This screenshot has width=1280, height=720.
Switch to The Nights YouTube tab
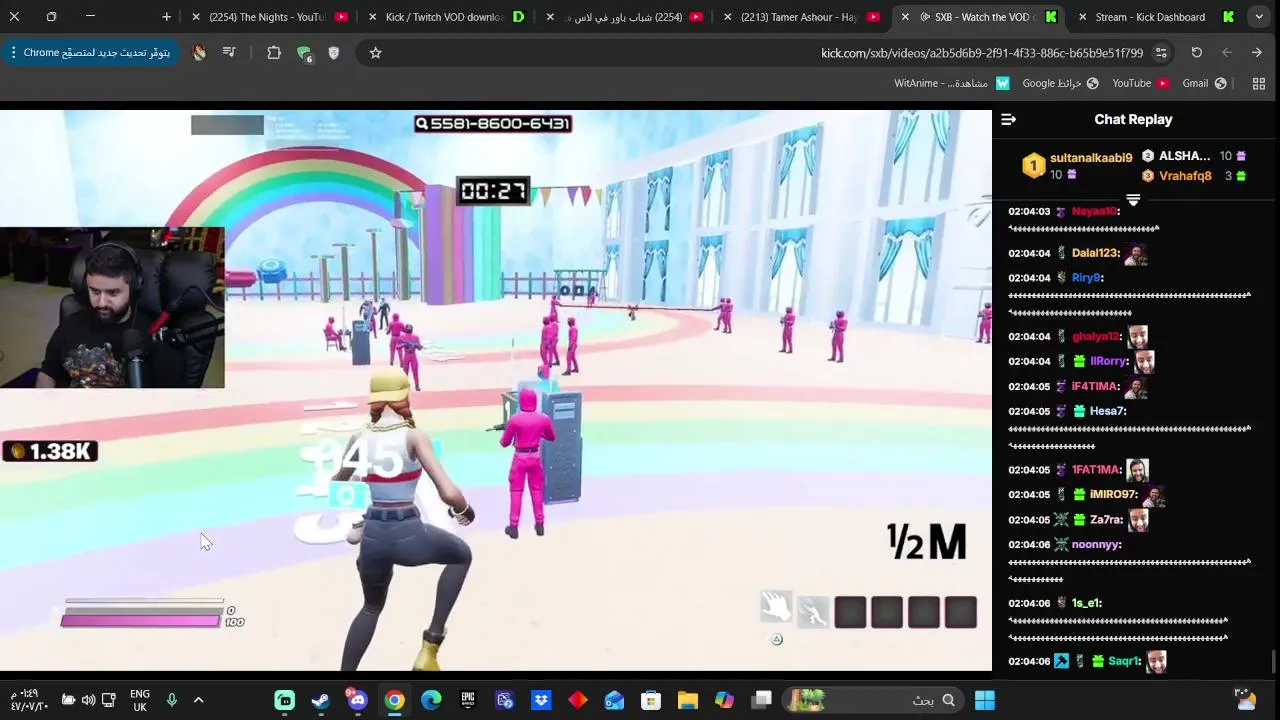tap(270, 17)
